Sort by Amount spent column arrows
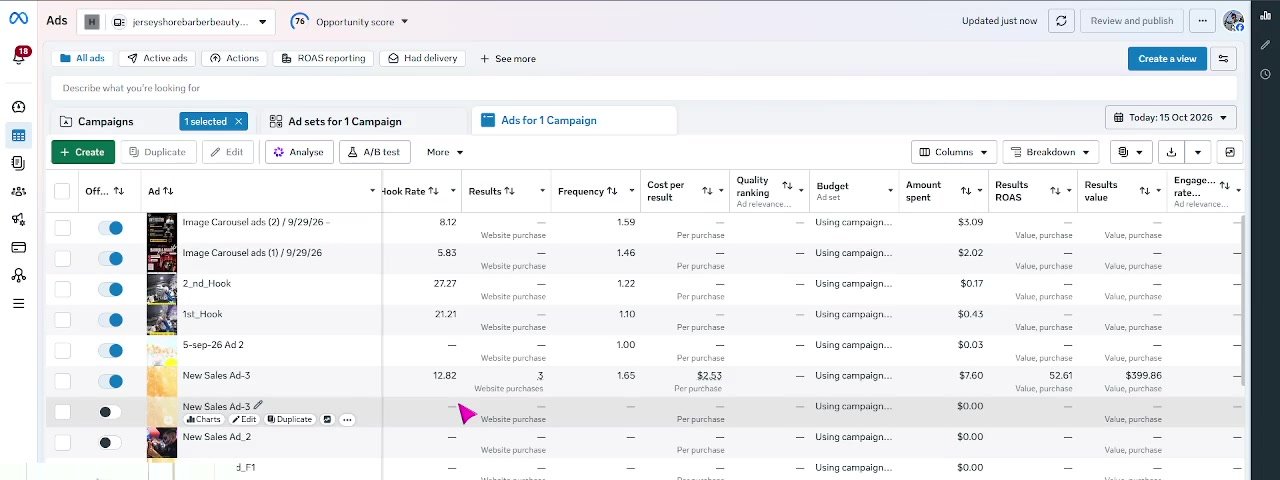The width and height of the screenshot is (1280, 480). point(966,190)
